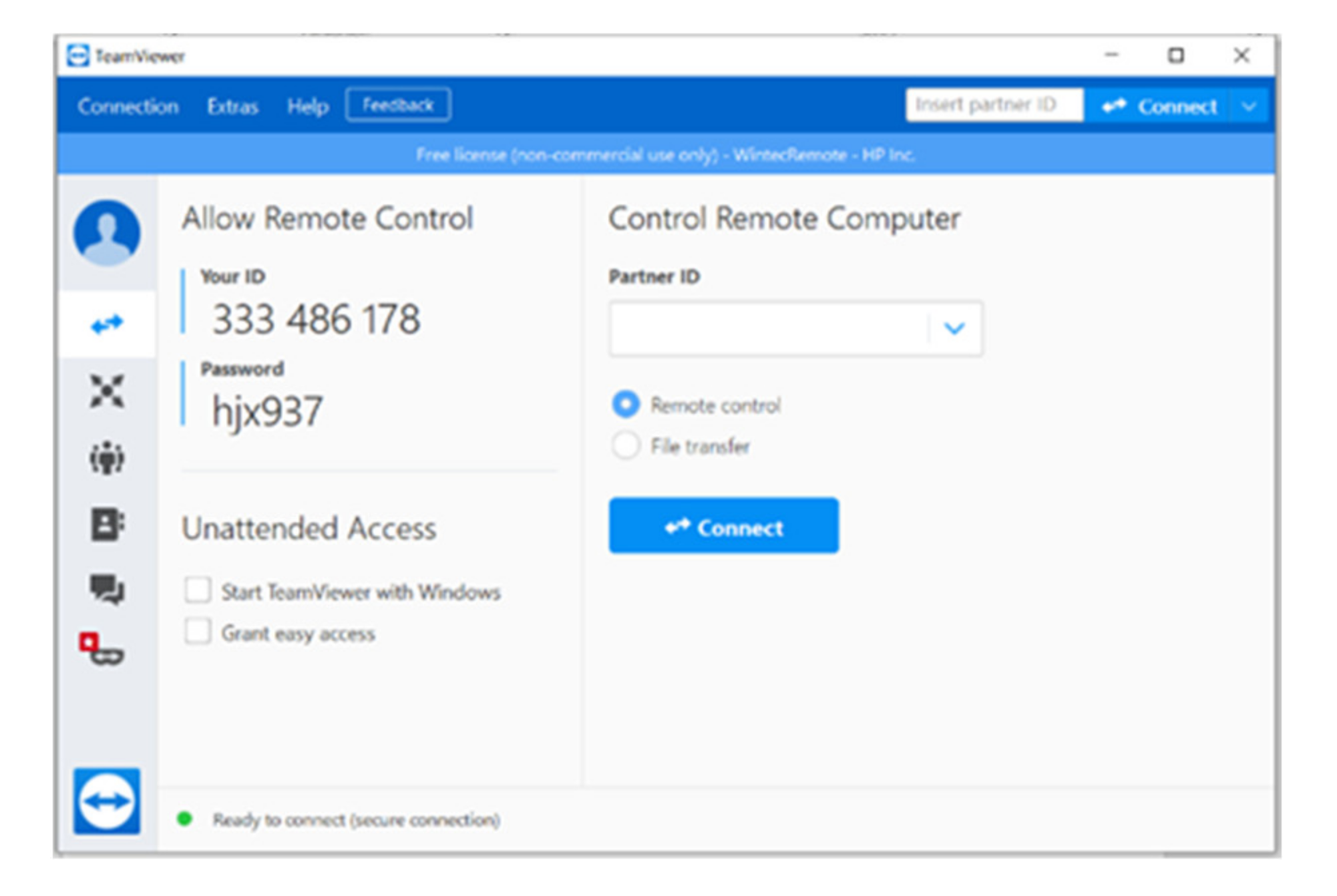Expand the top bar Connect dropdown arrow
Image resolution: width=1337 pixels, height=896 pixels.
tap(1249, 106)
